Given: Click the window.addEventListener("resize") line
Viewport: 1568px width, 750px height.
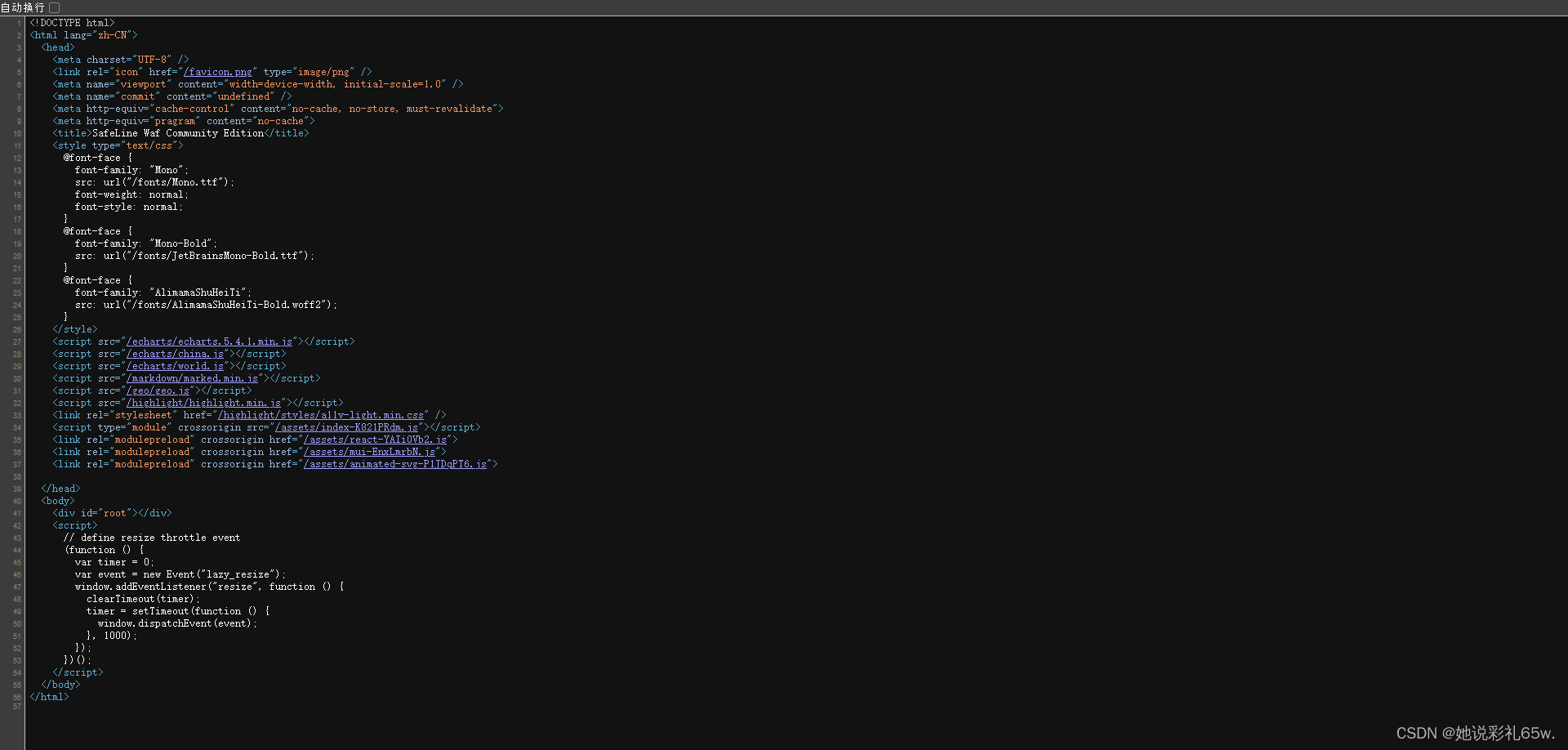Looking at the screenshot, I should [209, 587].
